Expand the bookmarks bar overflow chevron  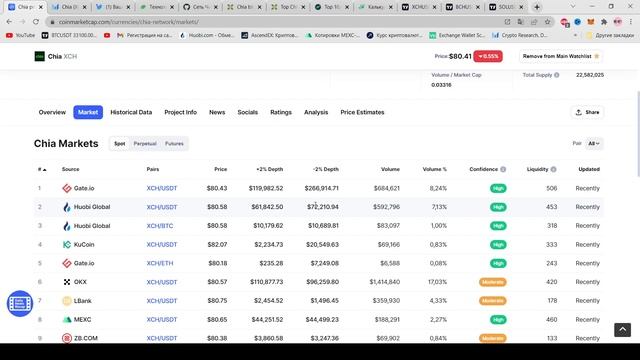(x=576, y=36)
